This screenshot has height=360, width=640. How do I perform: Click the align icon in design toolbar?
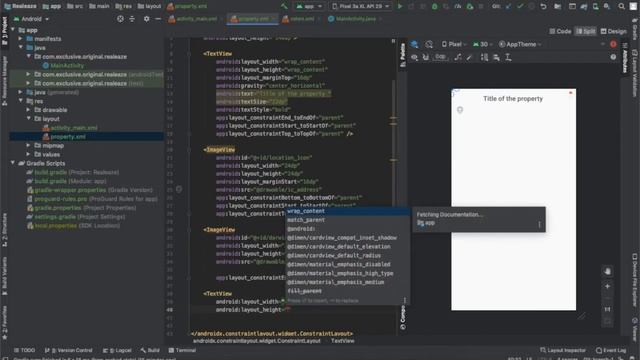pos(496,57)
